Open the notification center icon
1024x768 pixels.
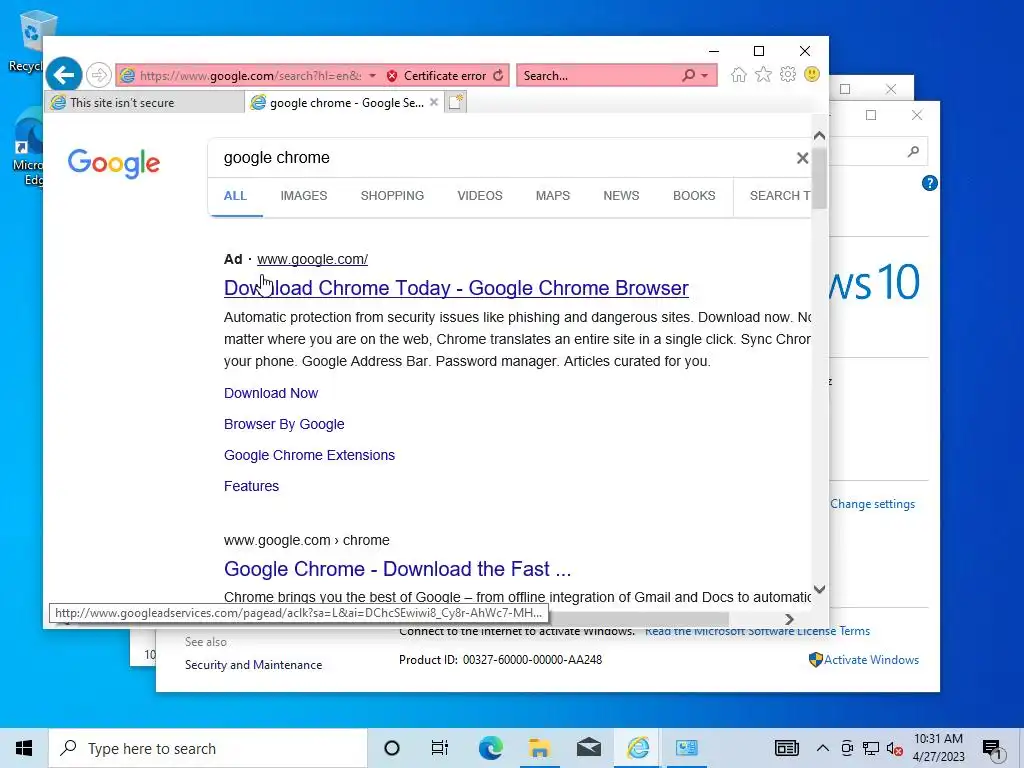pos(992,749)
